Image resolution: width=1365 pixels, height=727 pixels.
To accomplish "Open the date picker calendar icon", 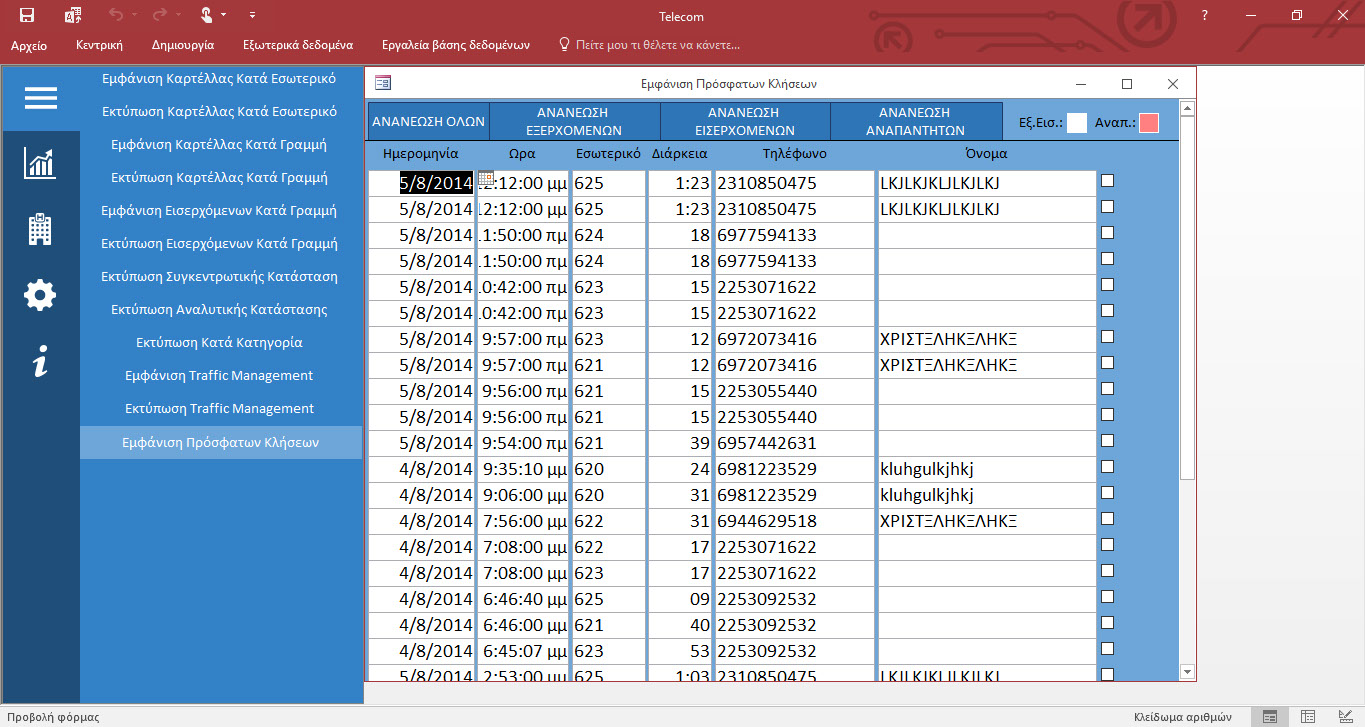I will point(486,178).
